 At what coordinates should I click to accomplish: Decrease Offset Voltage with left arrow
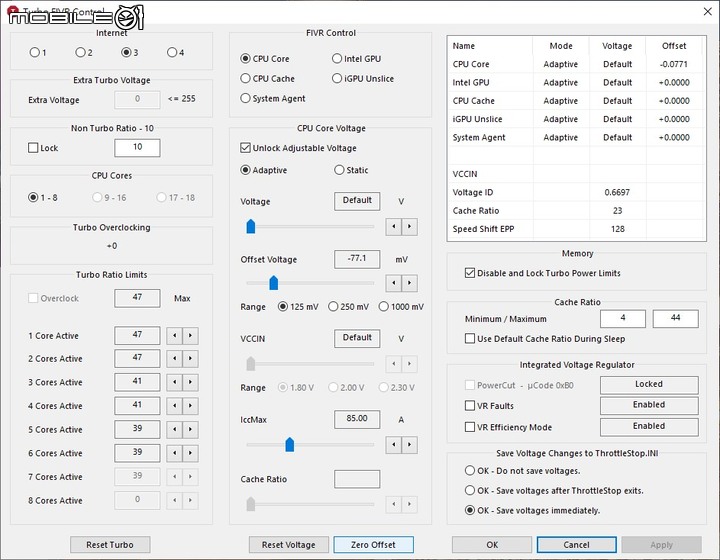[x=394, y=283]
